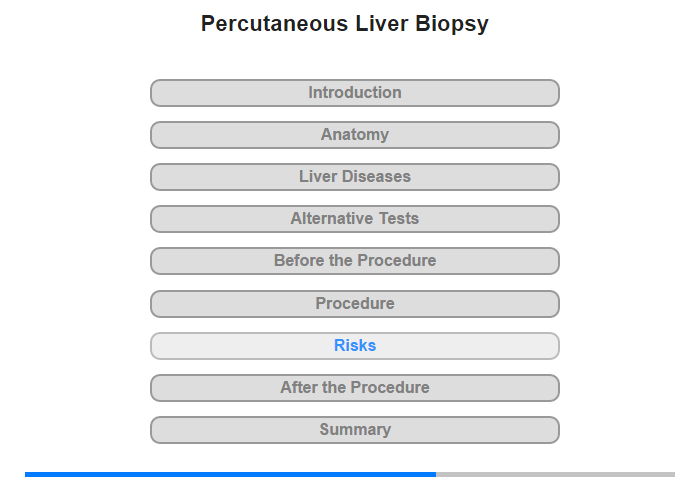Click the Percutaneous Liver Biopsy title
This screenshot has height=480, width=700.
click(x=344, y=24)
